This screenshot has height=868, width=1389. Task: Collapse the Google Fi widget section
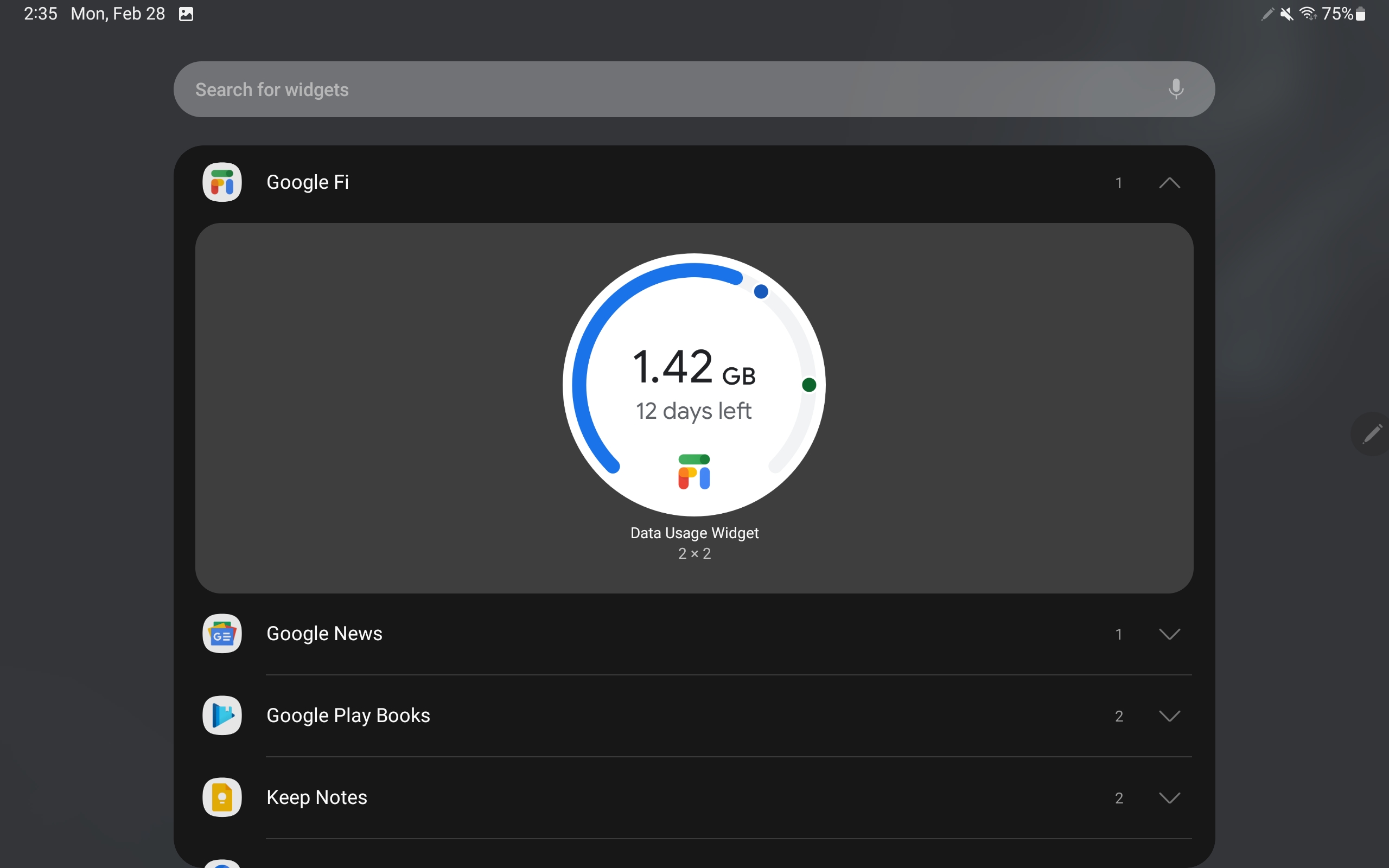[x=1170, y=182]
